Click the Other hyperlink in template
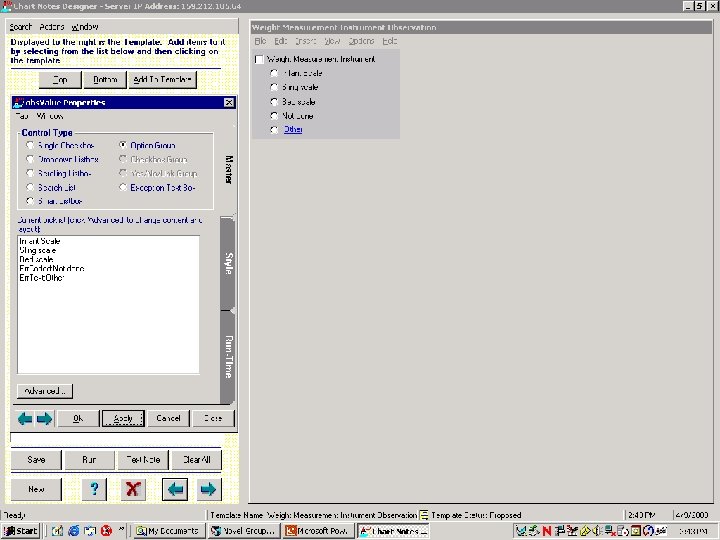 click(x=293, y=129)
